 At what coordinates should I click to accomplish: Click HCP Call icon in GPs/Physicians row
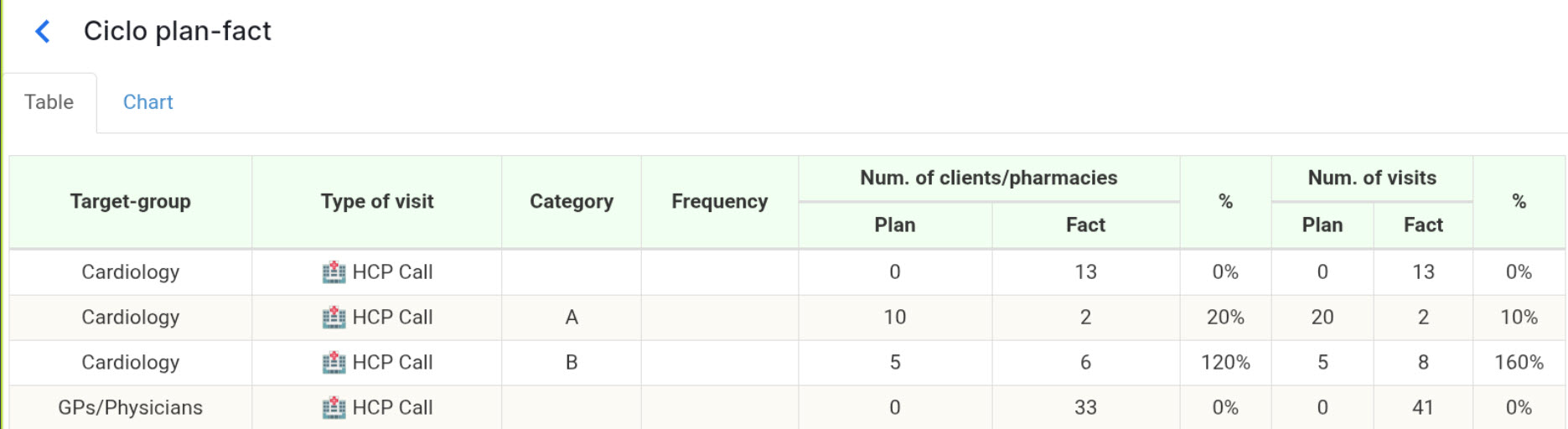[x=334, y=408]
